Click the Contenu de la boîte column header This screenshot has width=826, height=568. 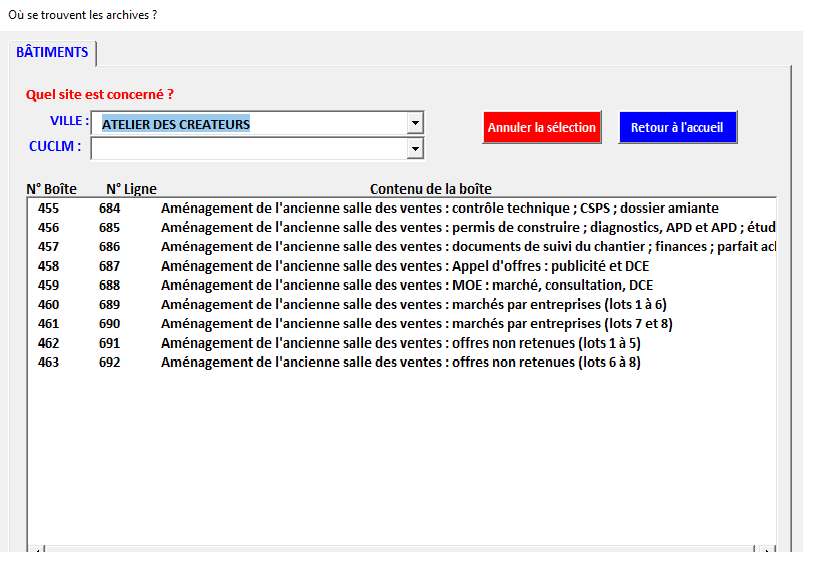[x=430, y=189]
